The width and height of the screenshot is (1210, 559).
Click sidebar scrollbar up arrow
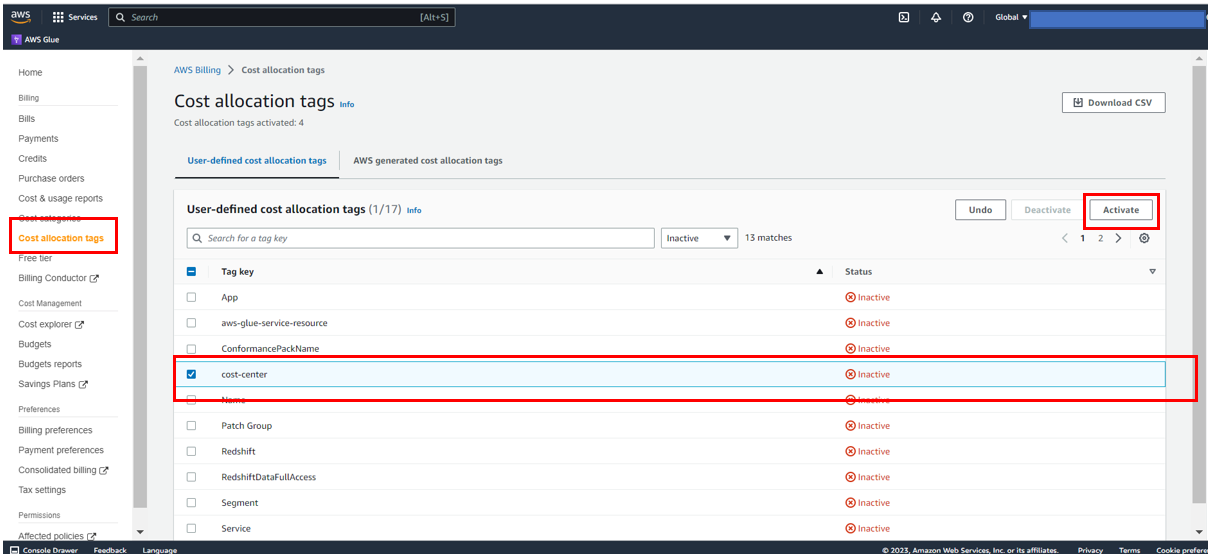(x=139, y=59)
